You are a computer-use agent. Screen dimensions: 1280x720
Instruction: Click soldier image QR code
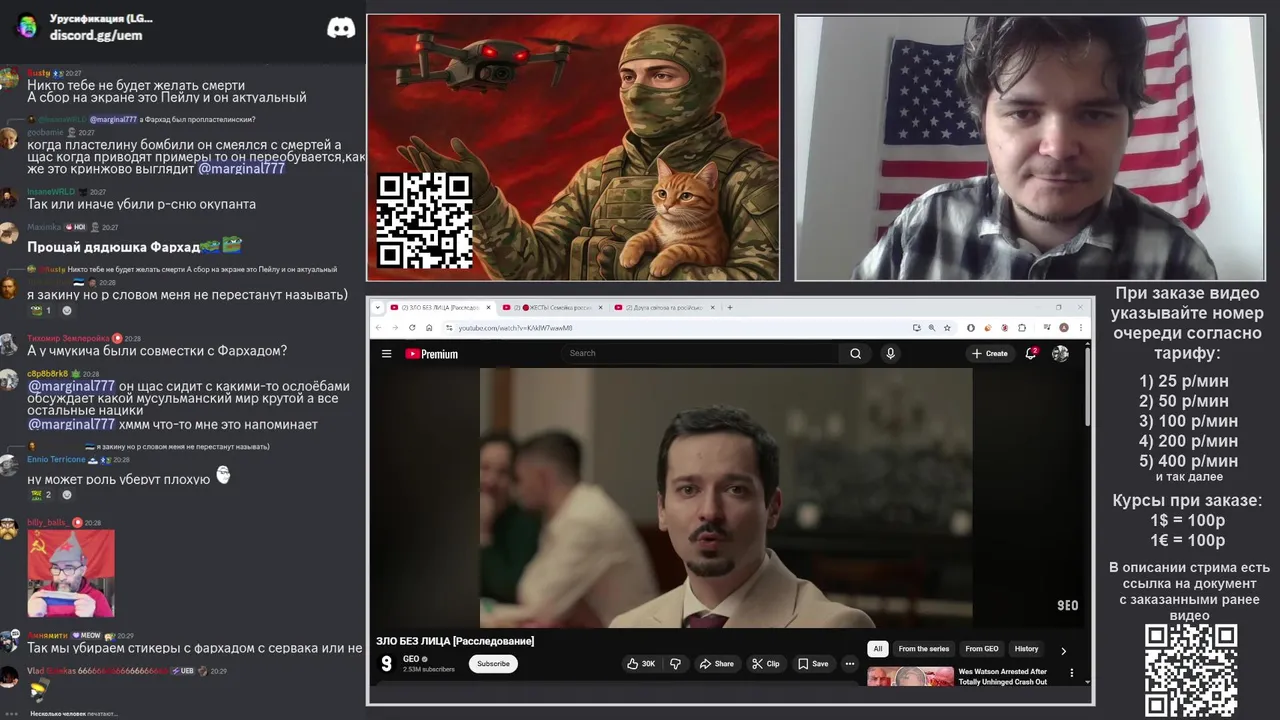pos(424,221)
